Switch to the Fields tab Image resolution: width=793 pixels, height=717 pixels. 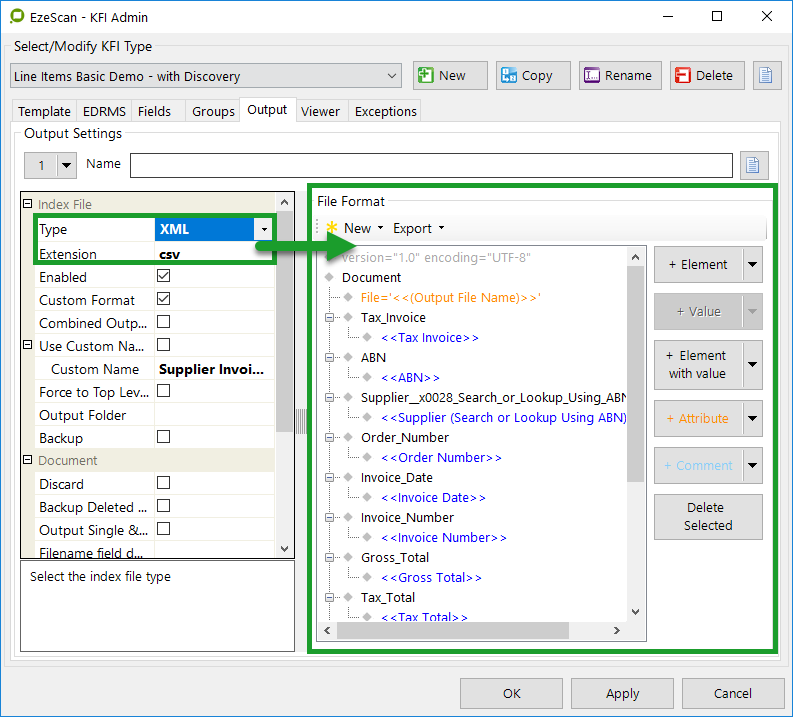[155, 111]
